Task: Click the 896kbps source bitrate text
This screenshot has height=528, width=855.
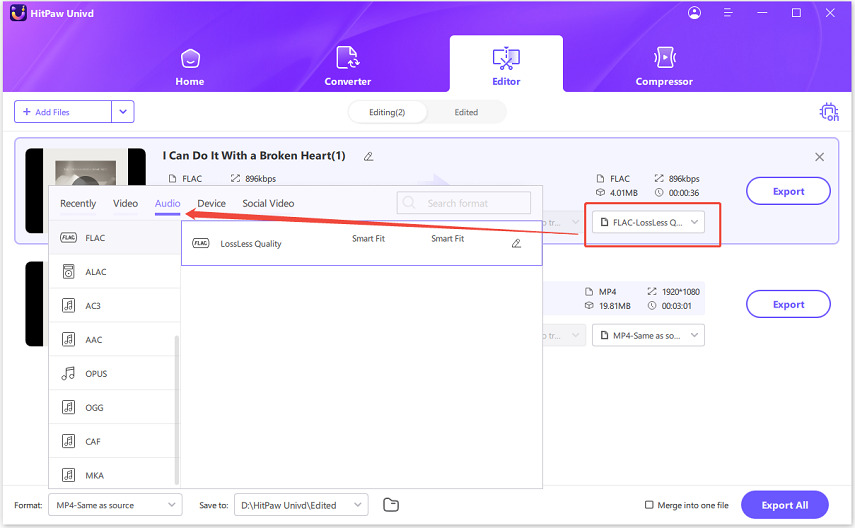Action: pos(260,179)
